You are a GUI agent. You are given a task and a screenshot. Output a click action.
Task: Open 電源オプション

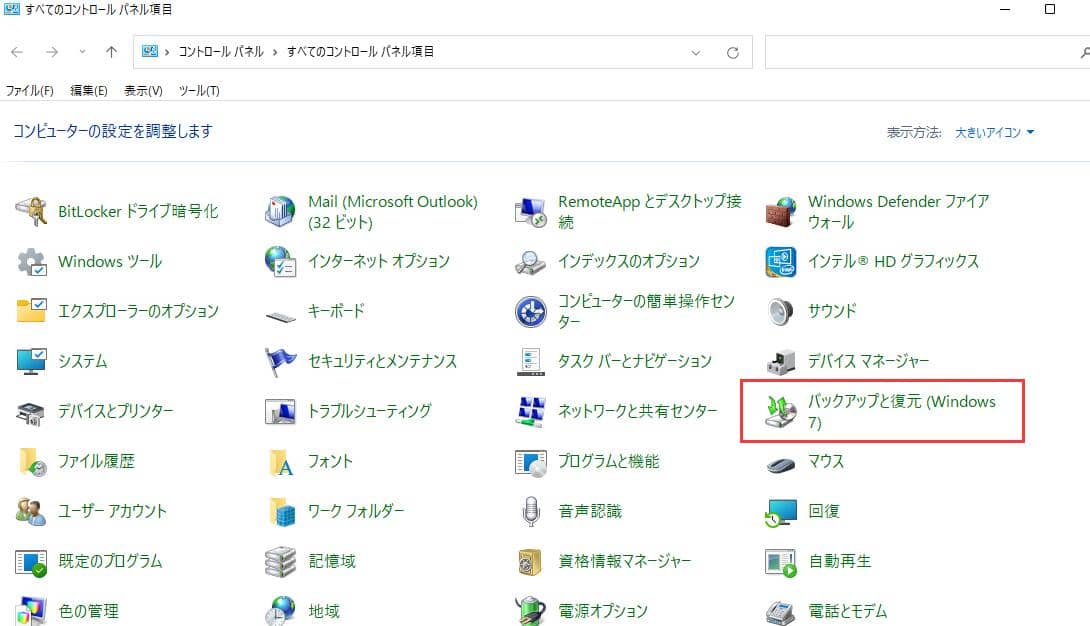pyautogui.click(x=605, y=611)
